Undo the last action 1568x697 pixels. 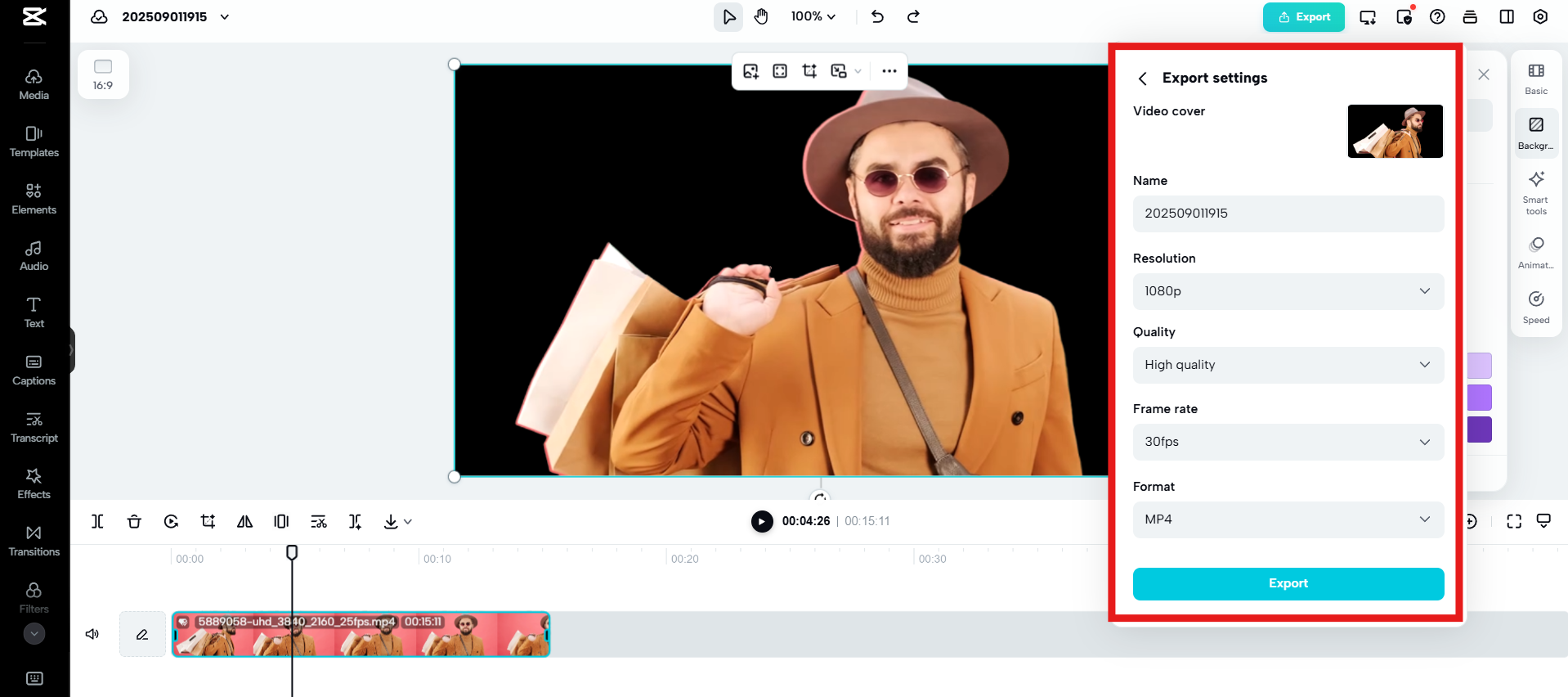point(878,16)
